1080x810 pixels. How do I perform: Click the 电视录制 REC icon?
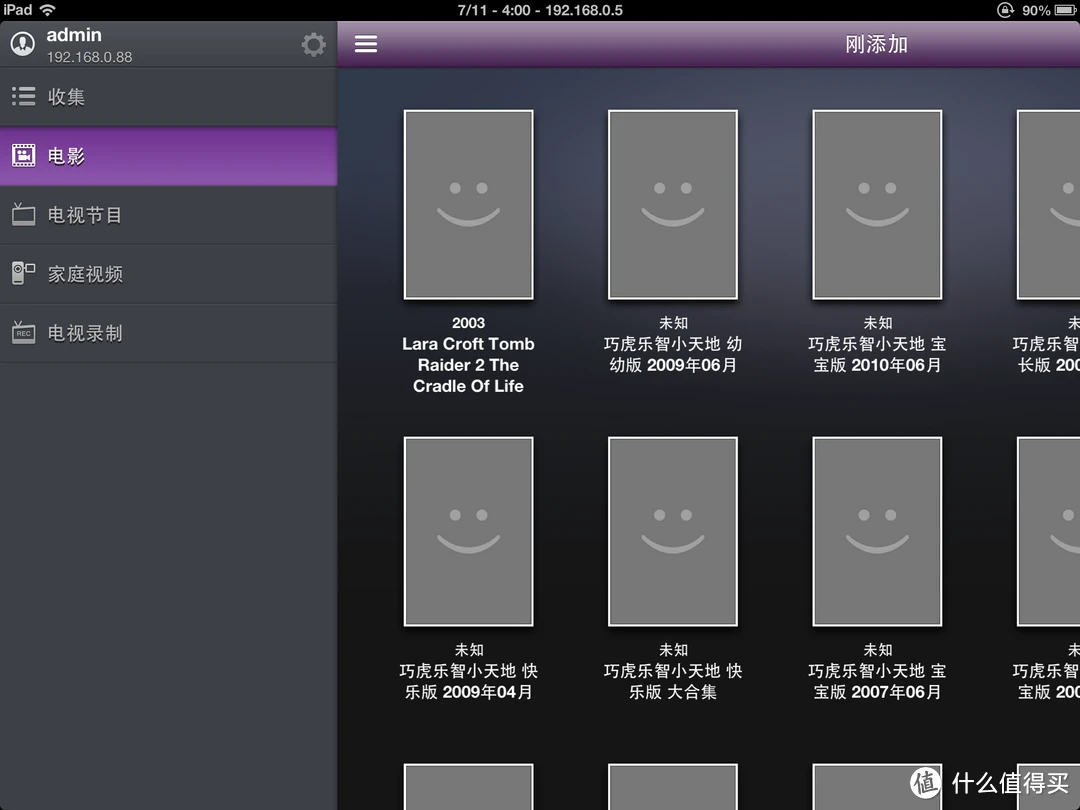(x=23, y=333)
